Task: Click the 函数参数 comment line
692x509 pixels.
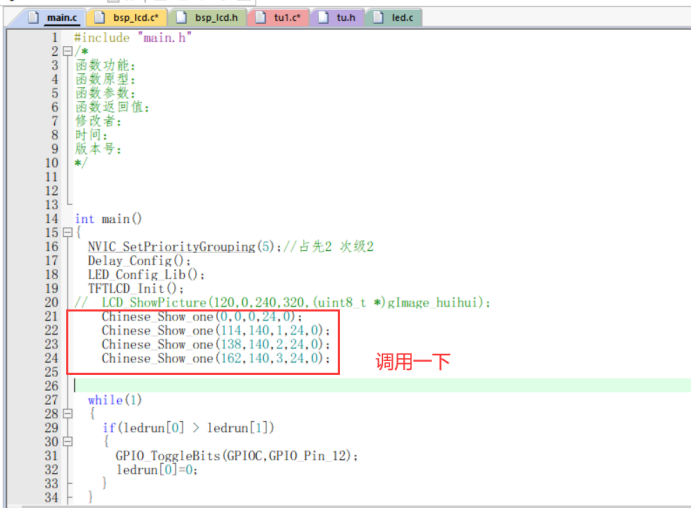Action: click(x=105, y=93)
